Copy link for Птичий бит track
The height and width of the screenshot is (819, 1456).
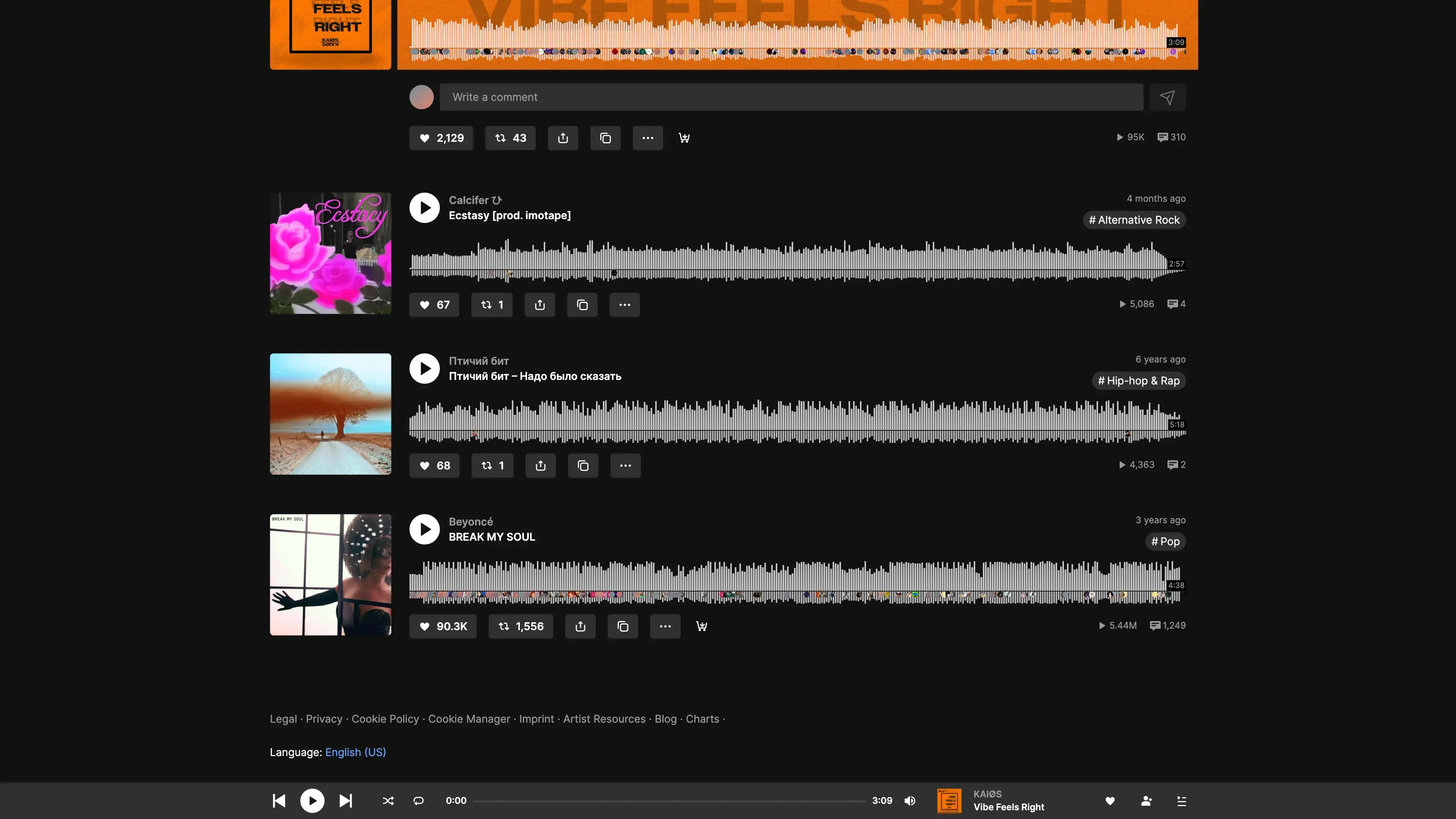(583, 466)
